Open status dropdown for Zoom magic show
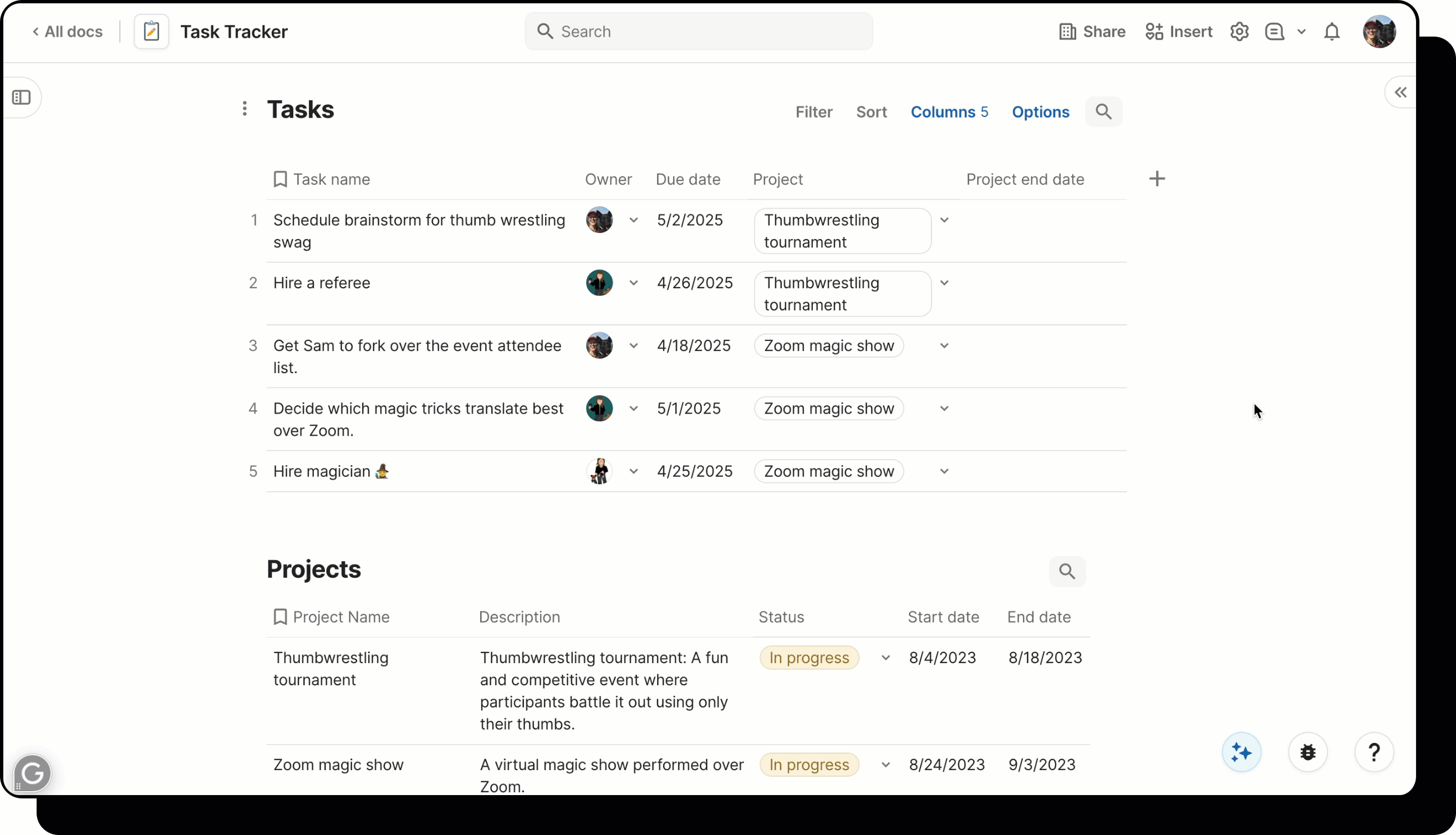The width and height of the screenshot is (1456, 835). point(885,765)
